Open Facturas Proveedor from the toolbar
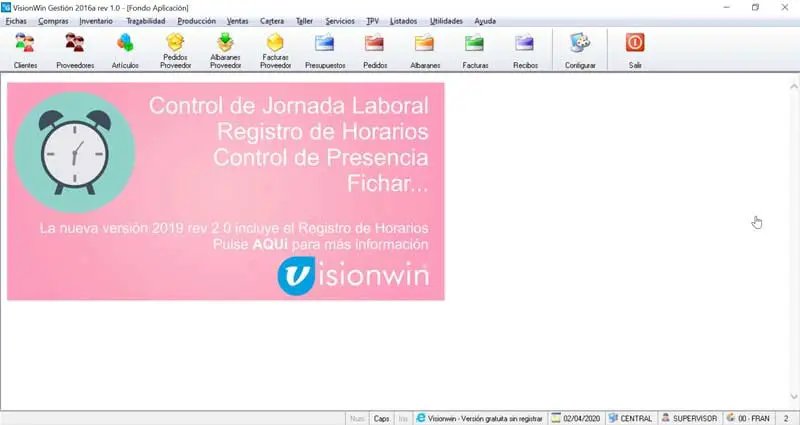800x425 pixels. click(x=276, y=51)
